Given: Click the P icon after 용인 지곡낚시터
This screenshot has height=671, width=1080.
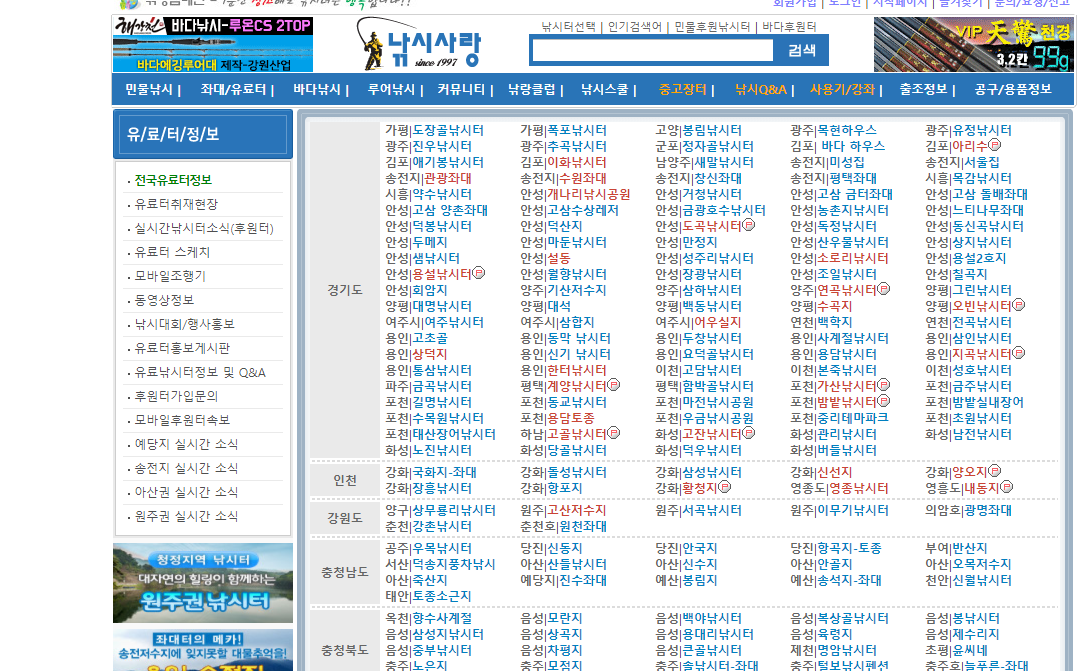Looking at the screenshot, I should coord(1019,353).
